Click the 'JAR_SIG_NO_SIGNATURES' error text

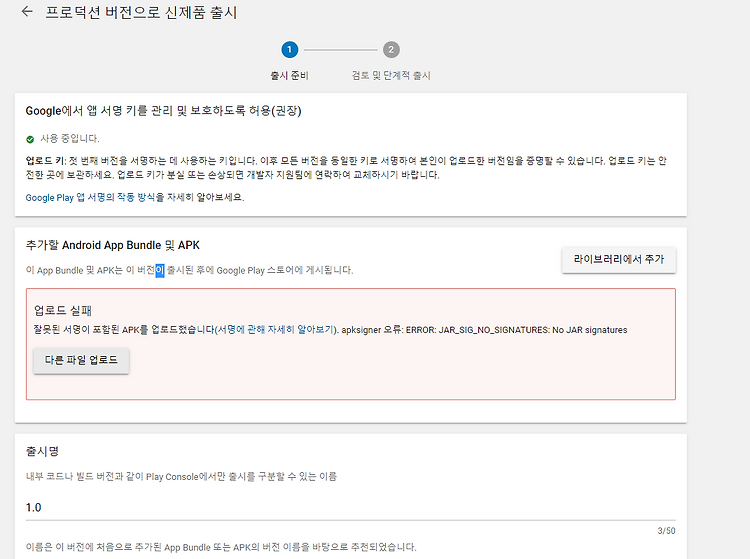pos(494,330)
